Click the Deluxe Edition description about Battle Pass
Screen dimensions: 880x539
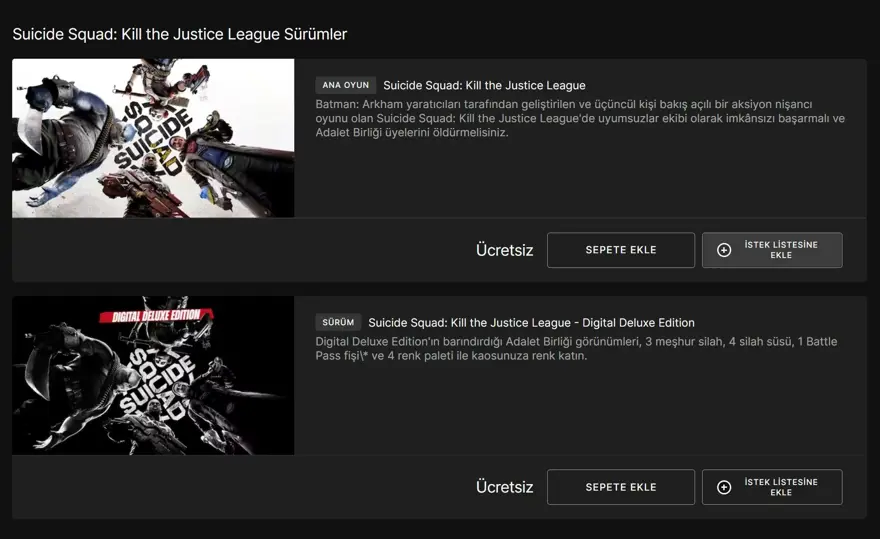(x=575, y=348)
